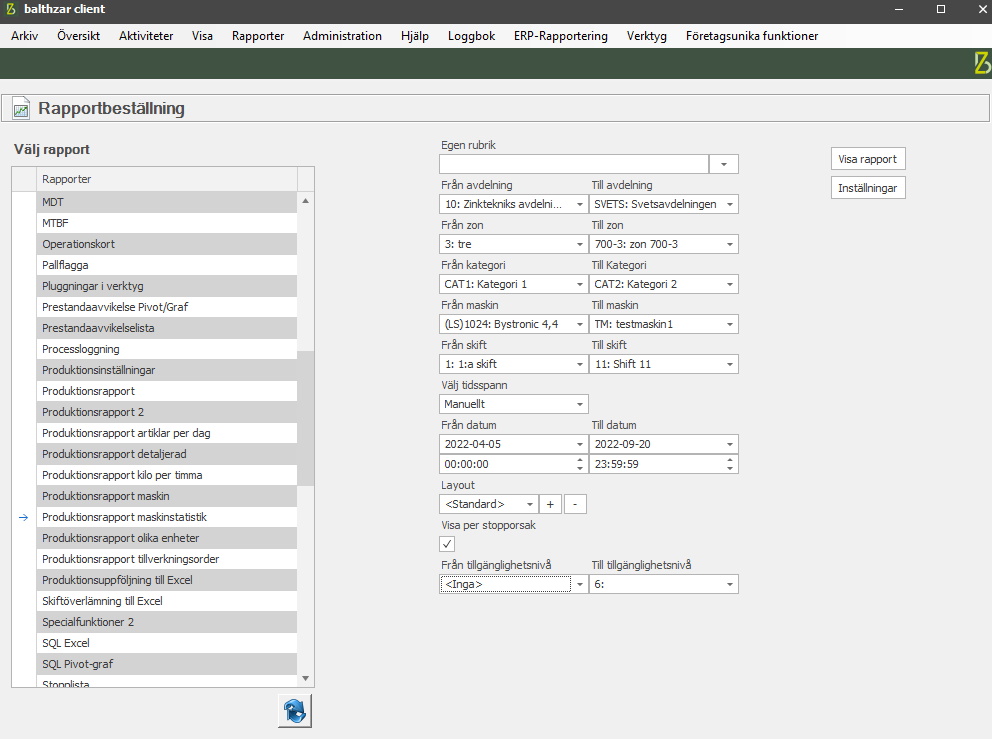Select the Pallflagga report
This screenshot has height=739, width=992.
167,264
